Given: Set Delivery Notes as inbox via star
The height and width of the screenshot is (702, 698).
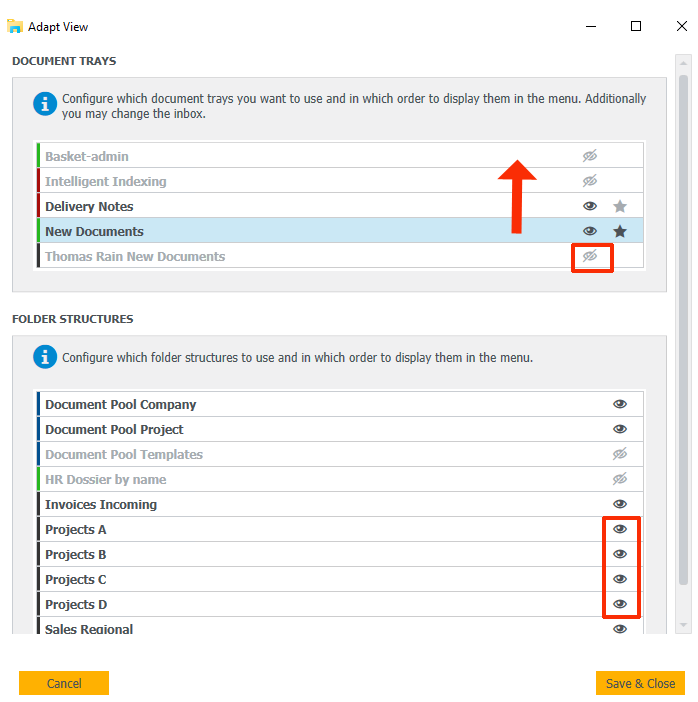Looking at the screenshot, I should coord(620,207).
